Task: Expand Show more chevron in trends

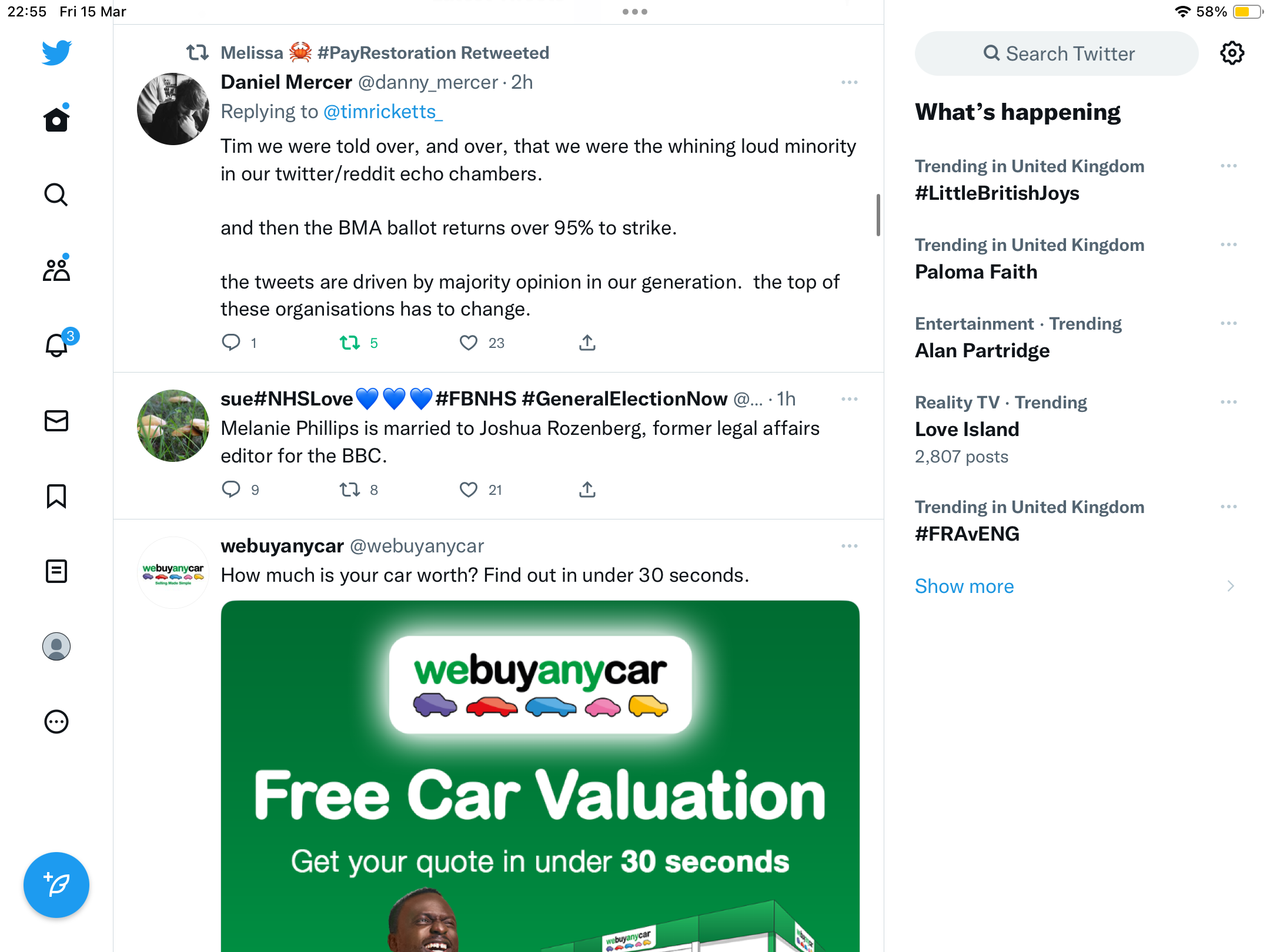Action: tap(1230, 586)
